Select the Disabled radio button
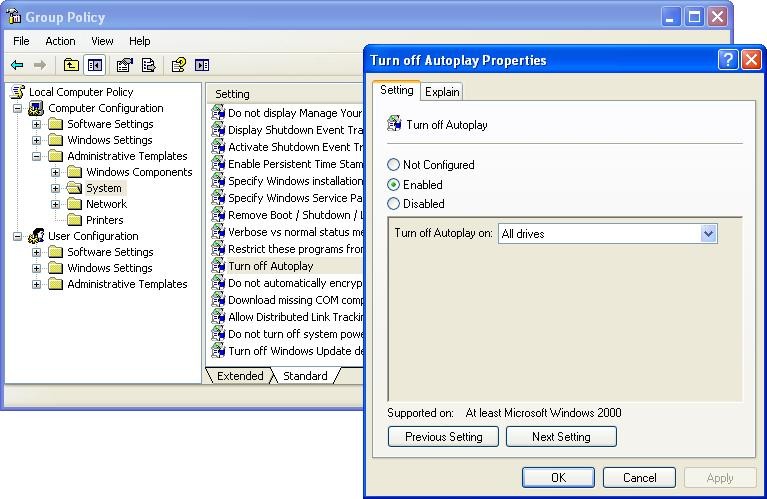Image resolution: width=767 pixels, height=499 pixels. tap(394, 204)
